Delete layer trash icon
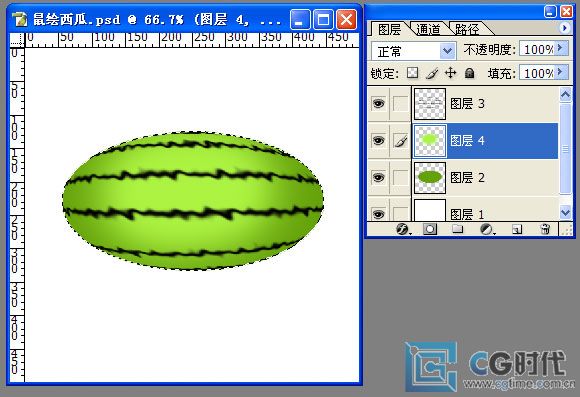Viewport: 580px width, 397px height. tap(545, 229)
